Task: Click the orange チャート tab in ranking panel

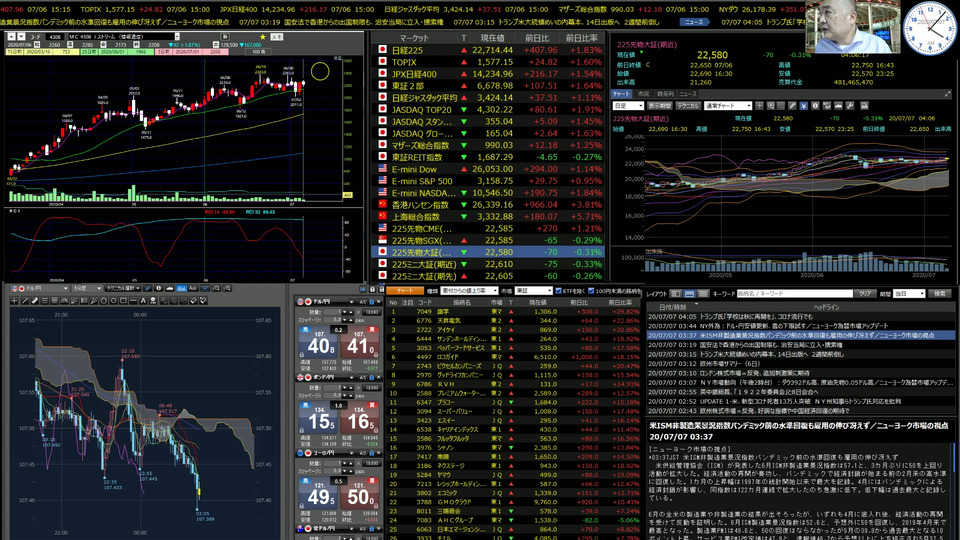Action: tap(405, 291)
